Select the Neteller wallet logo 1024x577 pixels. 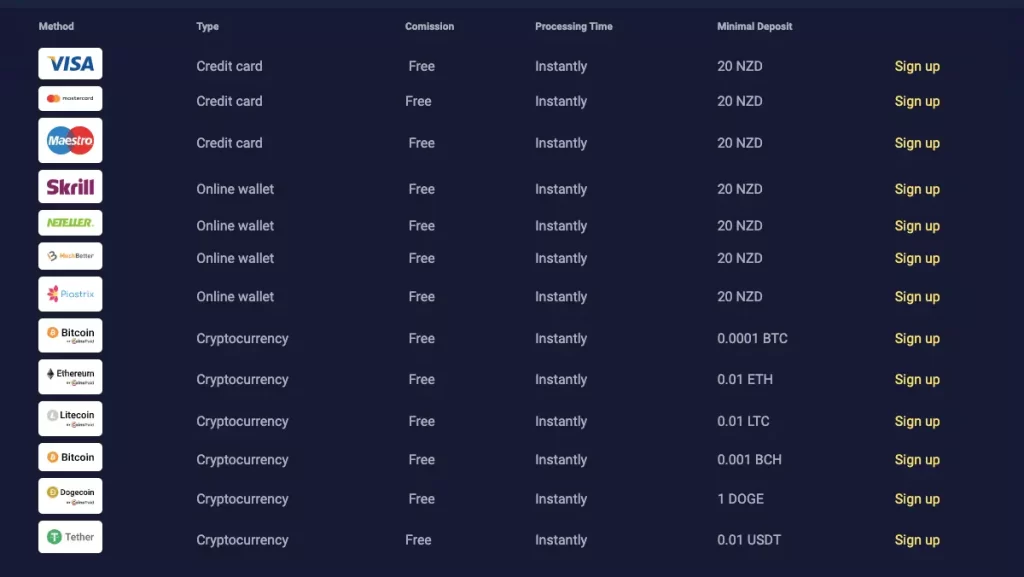coord(70,223)
